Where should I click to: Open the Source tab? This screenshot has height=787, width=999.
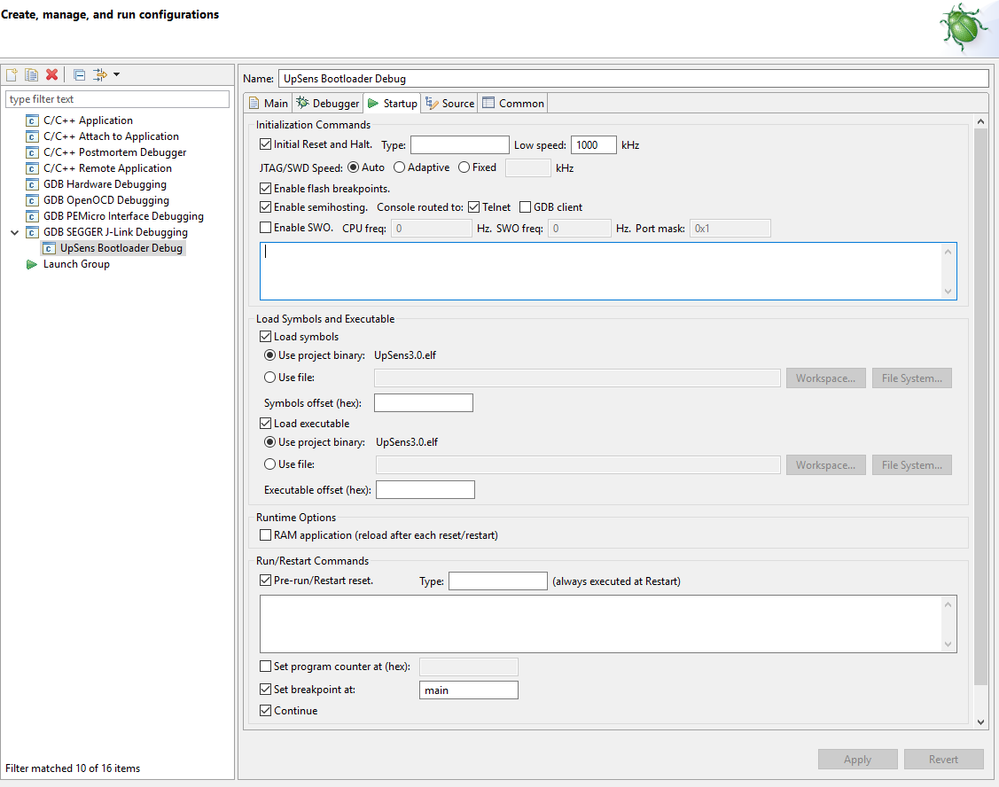tap(450, 103)
